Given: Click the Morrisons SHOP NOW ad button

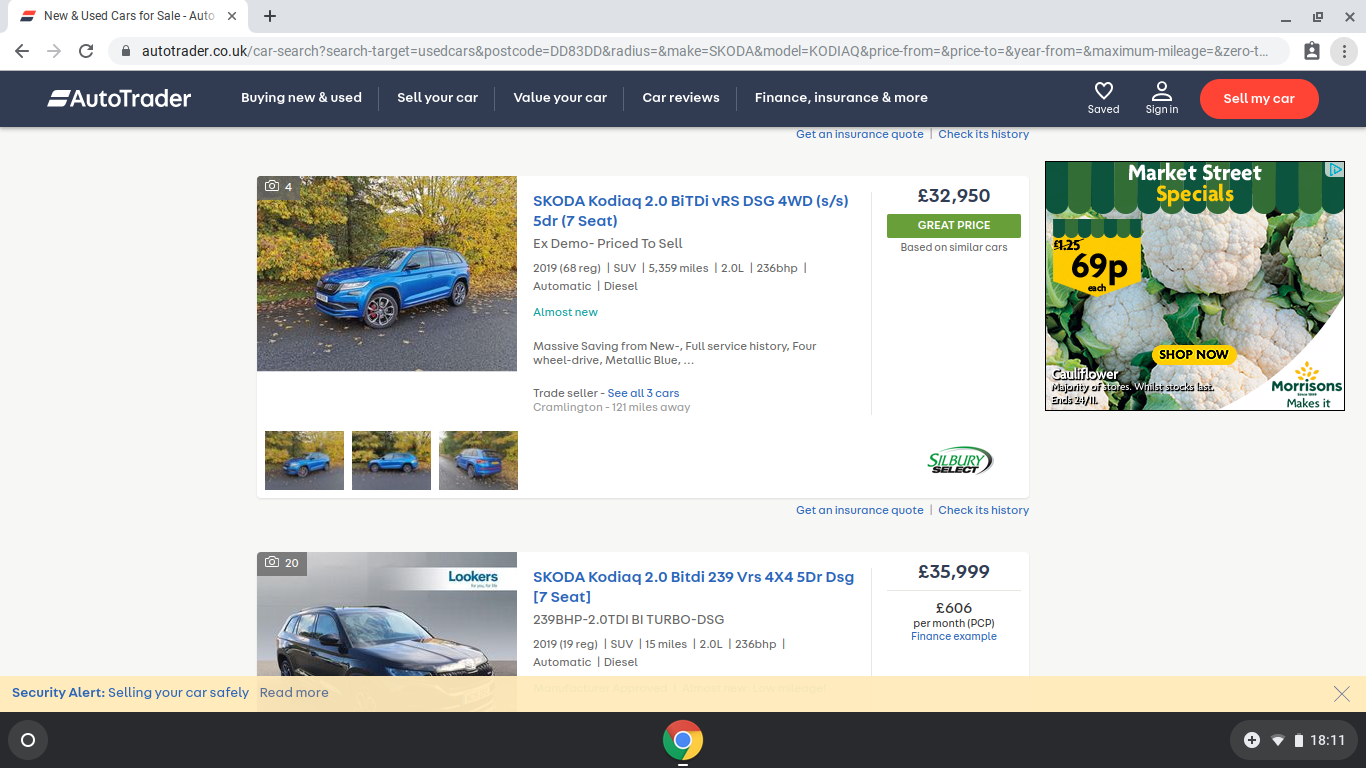Looking at the screenshot, I should pyautogui.click(x=1194, y=355).
